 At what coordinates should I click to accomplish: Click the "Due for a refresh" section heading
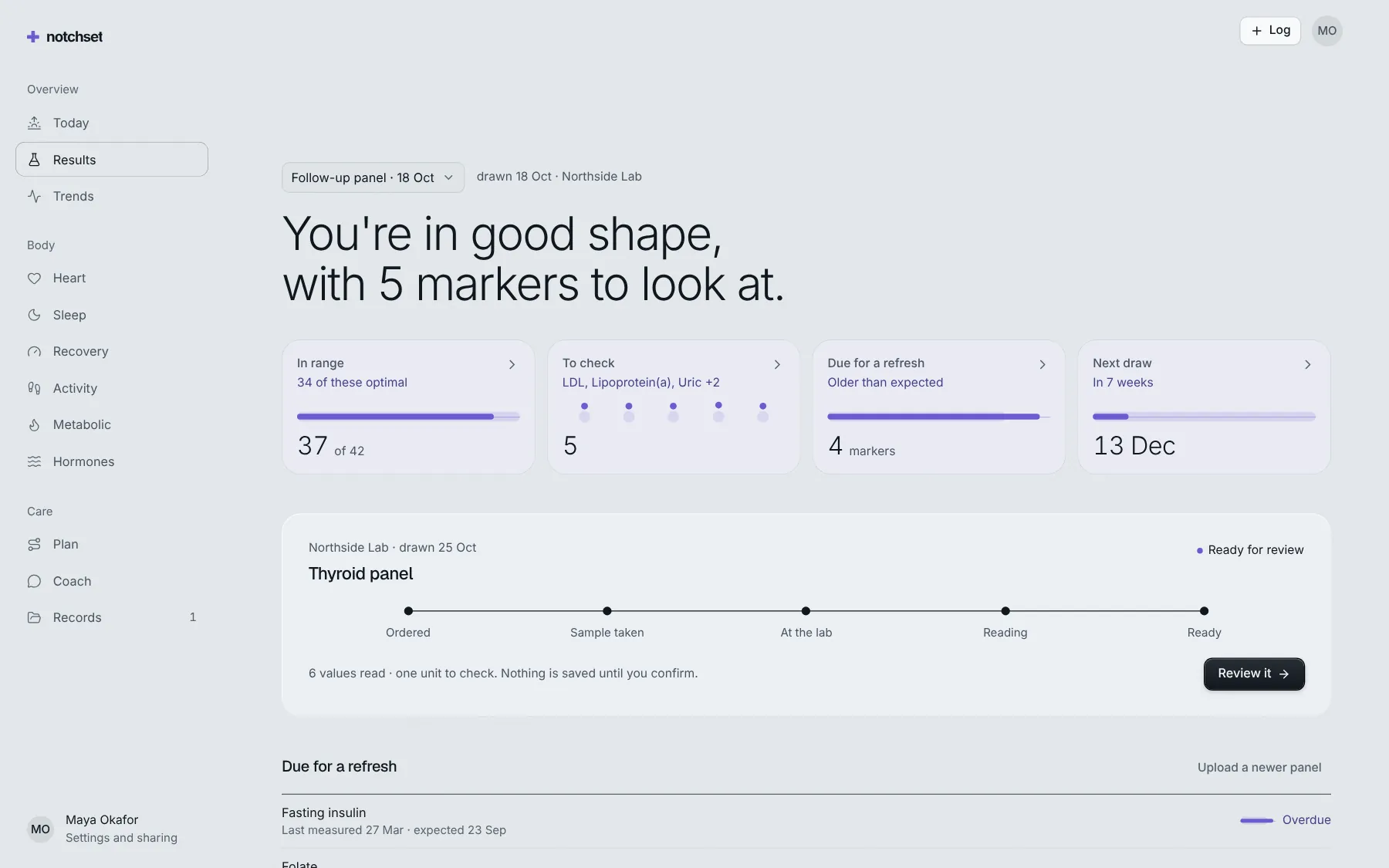tap(339, 766)
